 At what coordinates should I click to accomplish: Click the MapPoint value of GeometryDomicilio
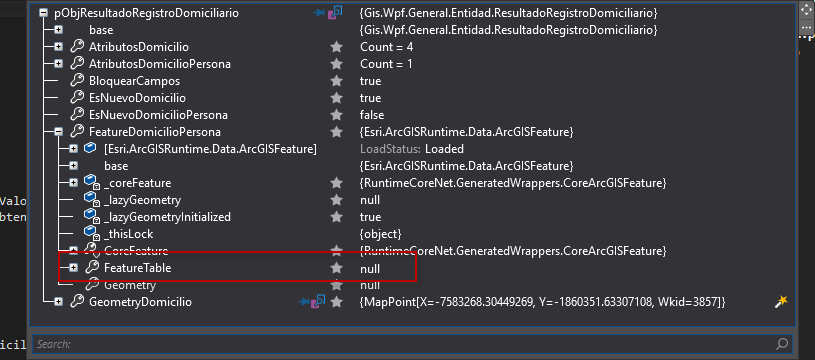tap(542, 302)
